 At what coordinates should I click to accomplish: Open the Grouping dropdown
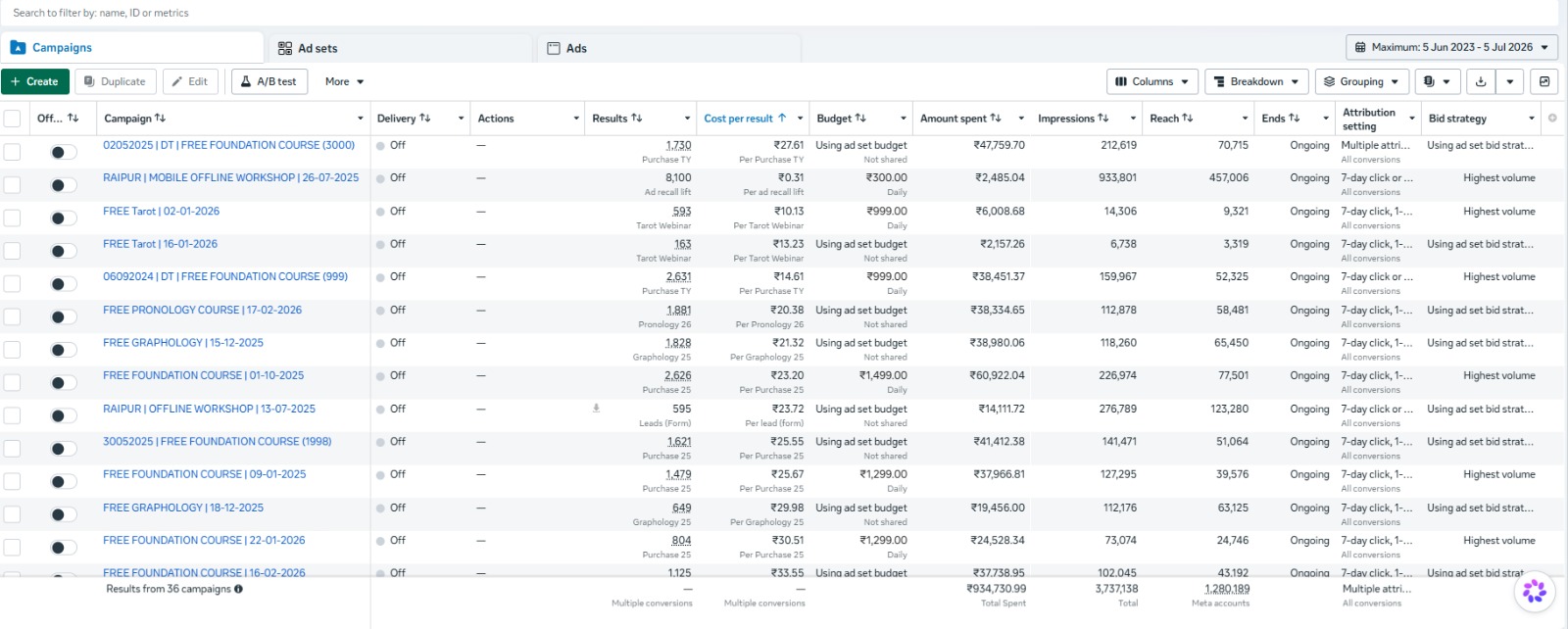(1361, 81)
